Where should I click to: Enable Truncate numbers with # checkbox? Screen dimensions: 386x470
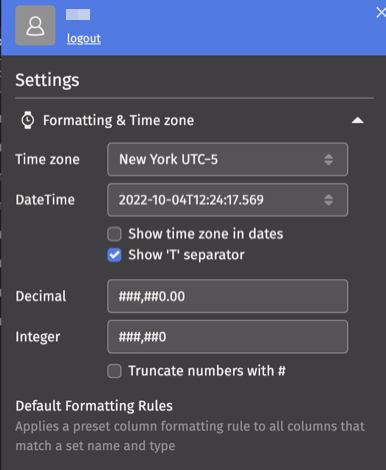tap(114, 371)
